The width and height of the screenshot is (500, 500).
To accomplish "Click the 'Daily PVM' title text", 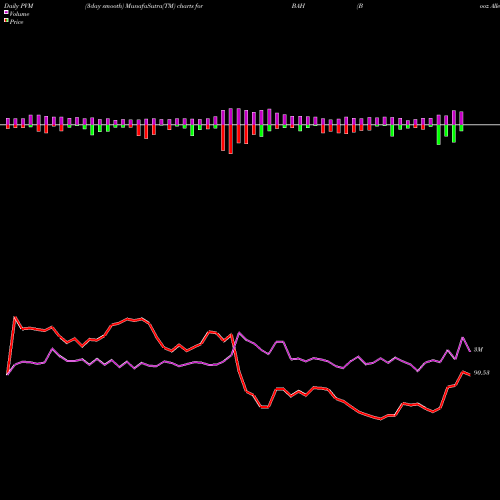I will point(19,6).
